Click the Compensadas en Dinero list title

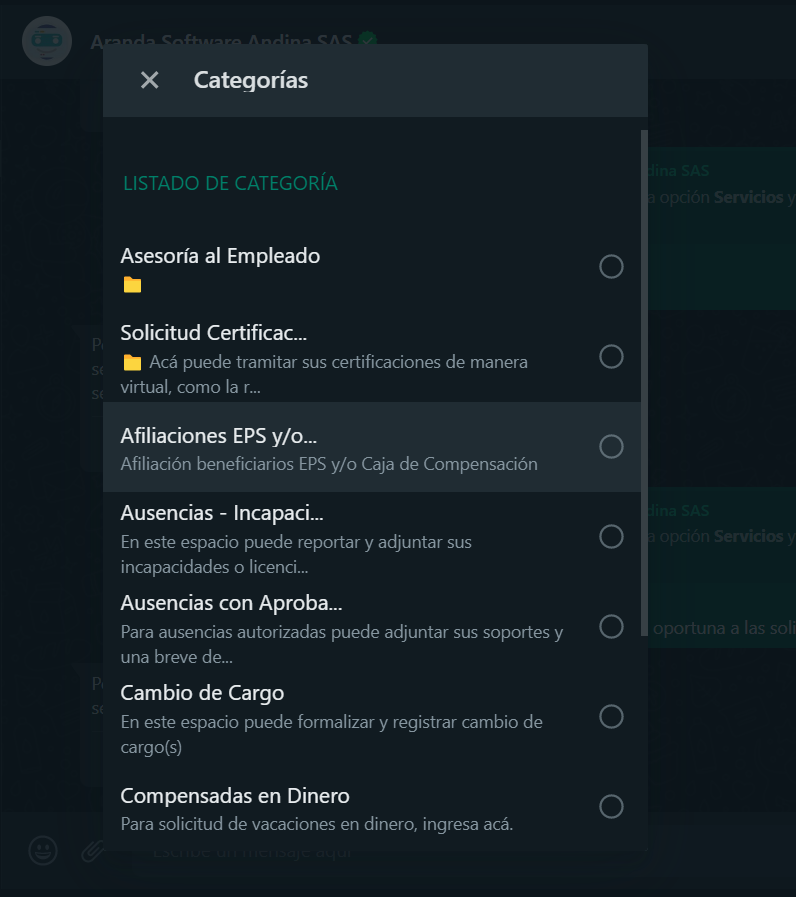point(235,796)
